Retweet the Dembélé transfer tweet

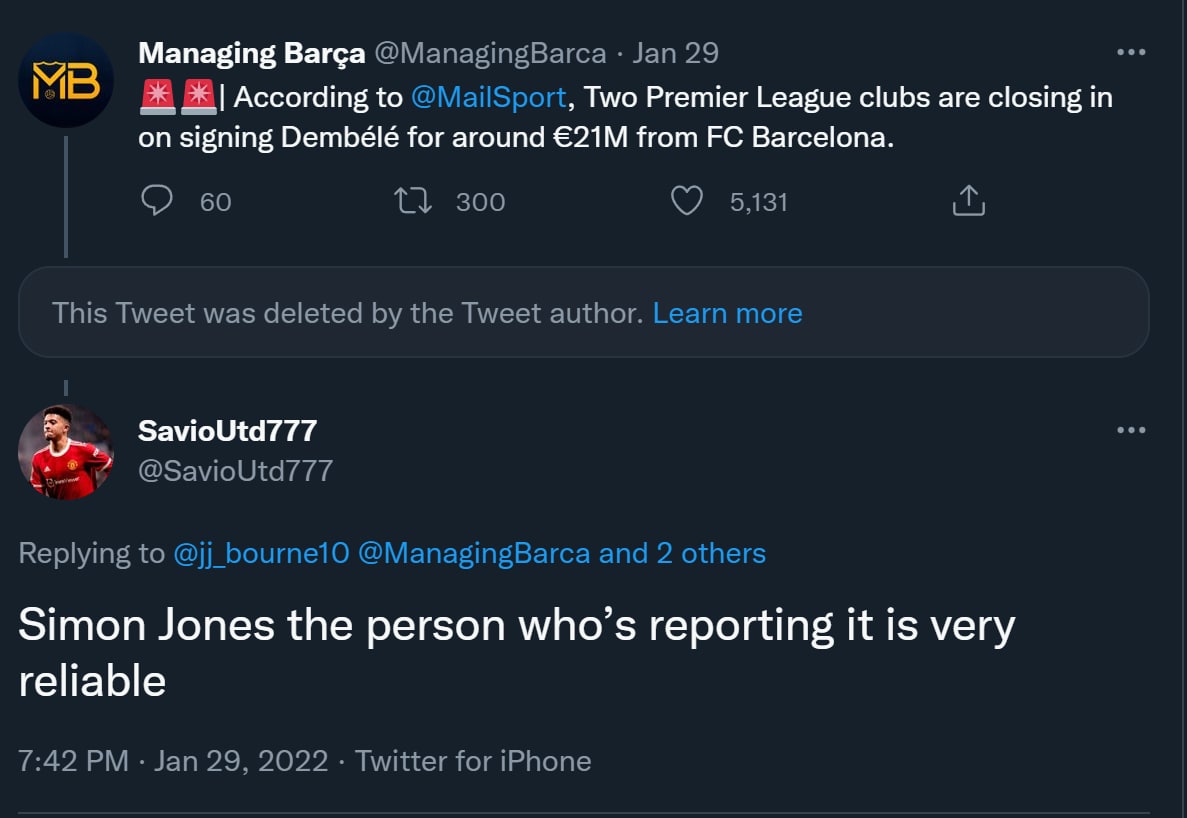pos(414,201)
